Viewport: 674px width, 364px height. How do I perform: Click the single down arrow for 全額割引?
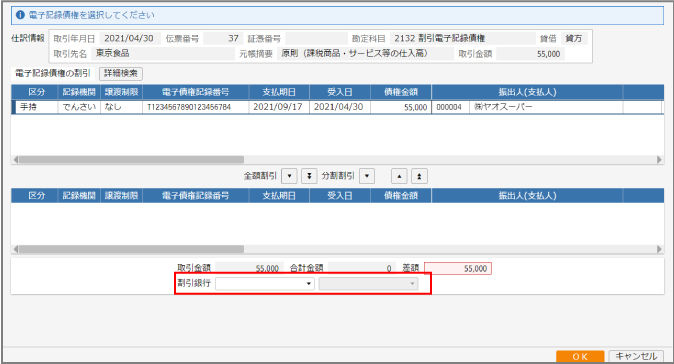coord(289,176)
